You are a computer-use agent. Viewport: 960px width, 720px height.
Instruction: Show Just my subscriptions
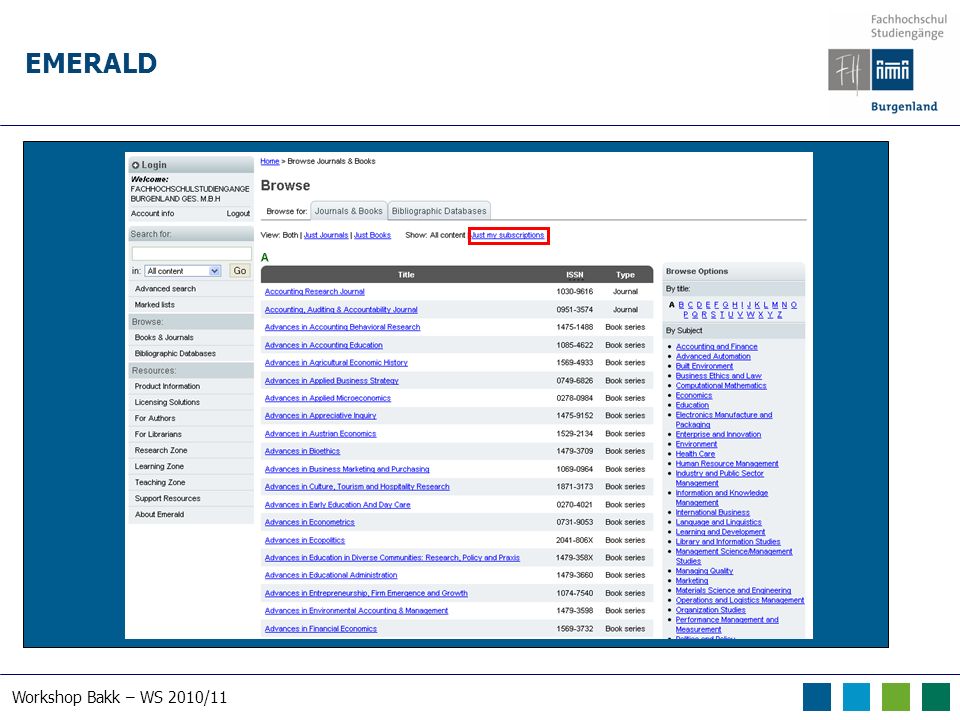tap(508, 235)
